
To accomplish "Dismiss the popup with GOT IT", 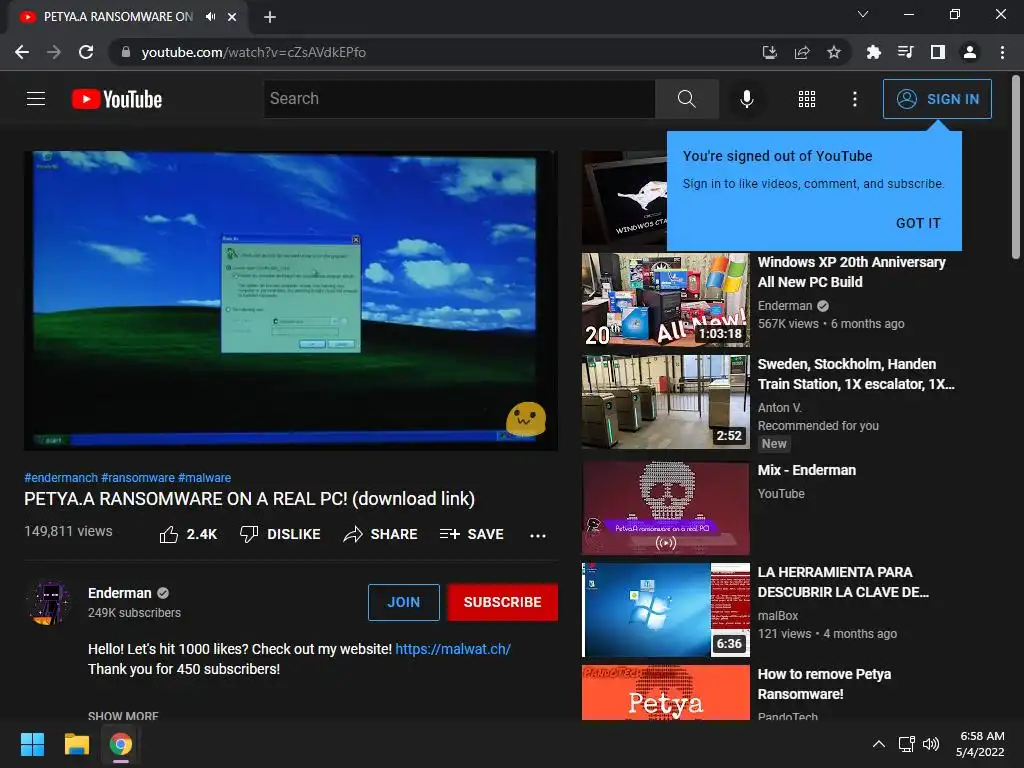I will [x=918, y=223].
